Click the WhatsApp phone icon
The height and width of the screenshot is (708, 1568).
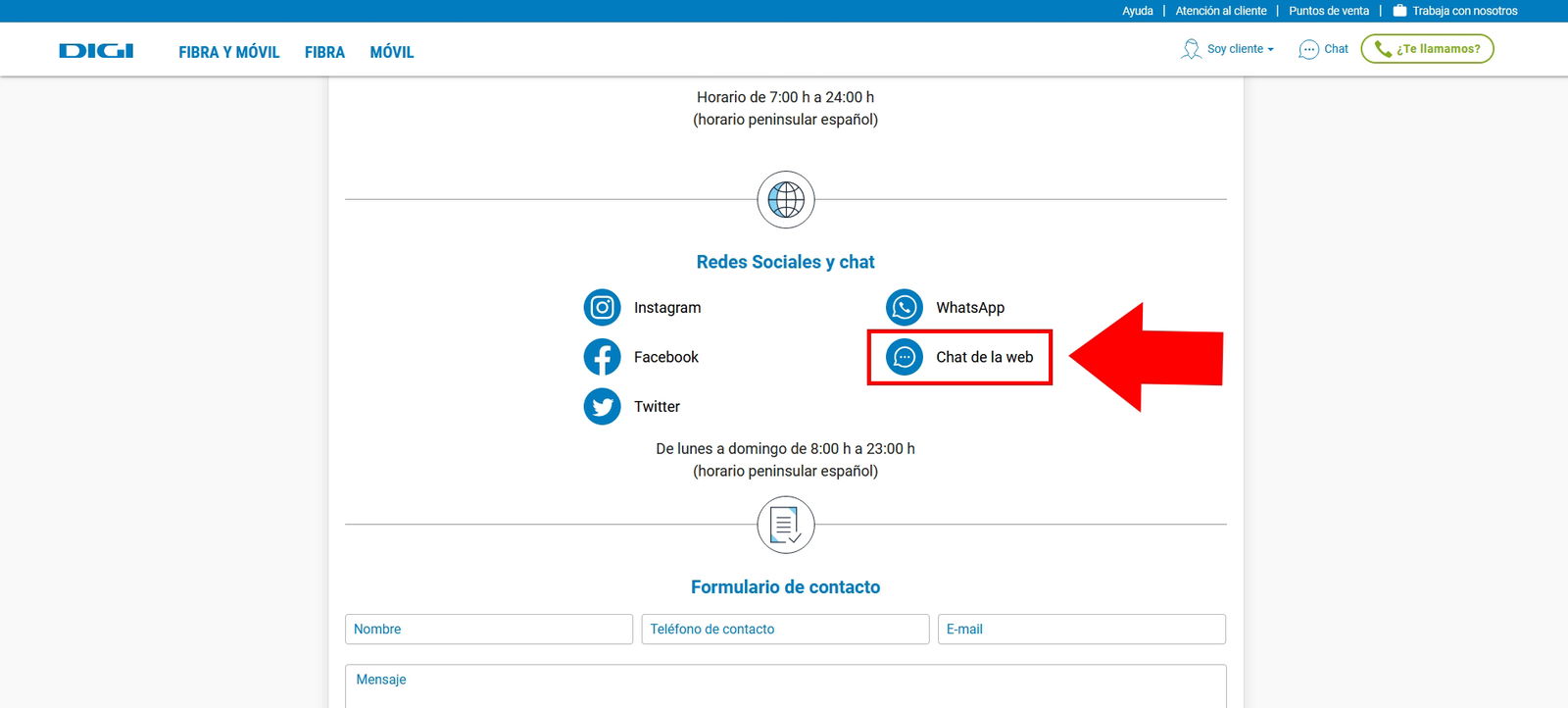905,308
